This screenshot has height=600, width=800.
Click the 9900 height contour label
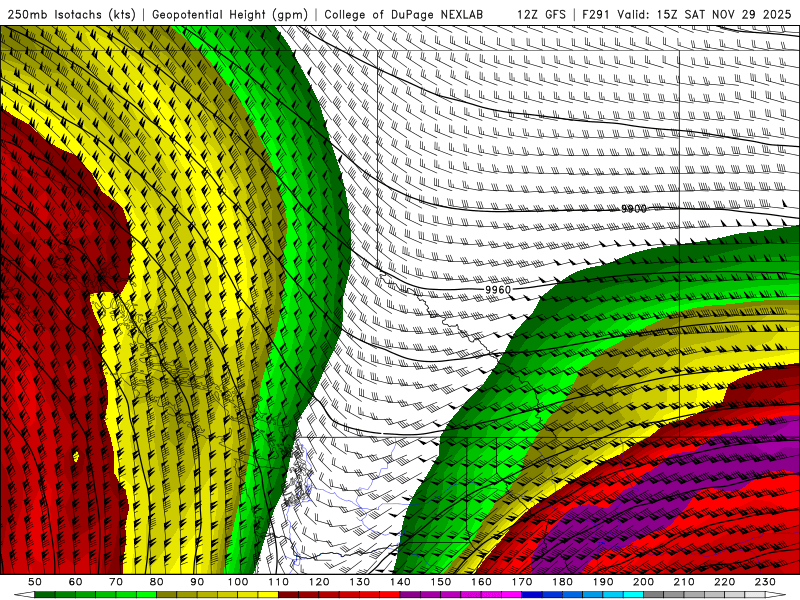click(x=634, y=209)
